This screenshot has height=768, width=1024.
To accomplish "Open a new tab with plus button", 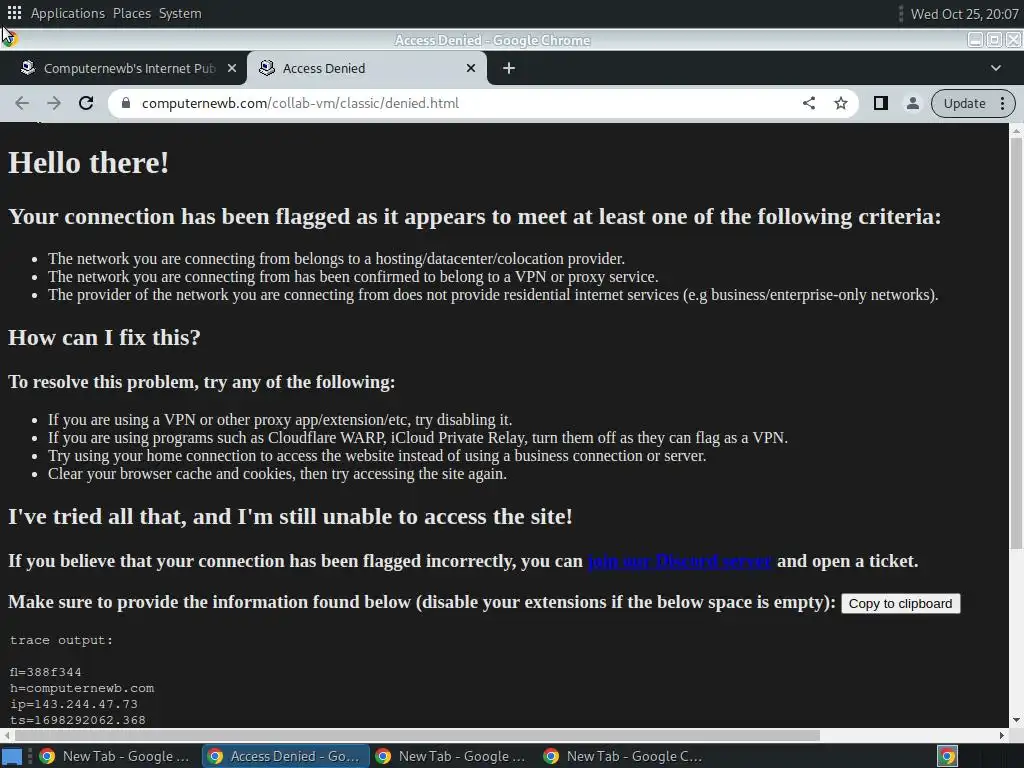I will pos(509,68).
